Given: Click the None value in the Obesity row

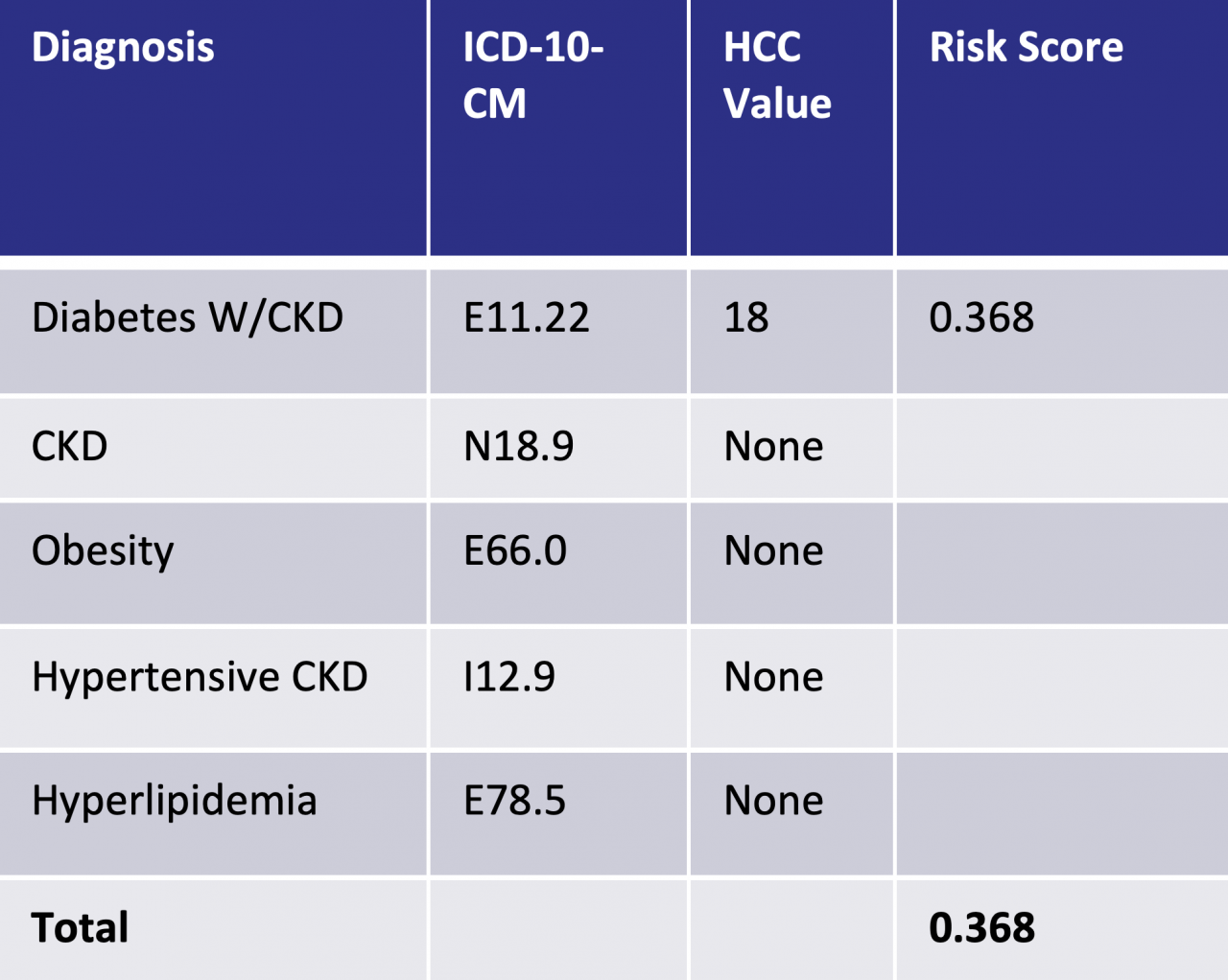Looking at the screenshot, I should [773, 551].
